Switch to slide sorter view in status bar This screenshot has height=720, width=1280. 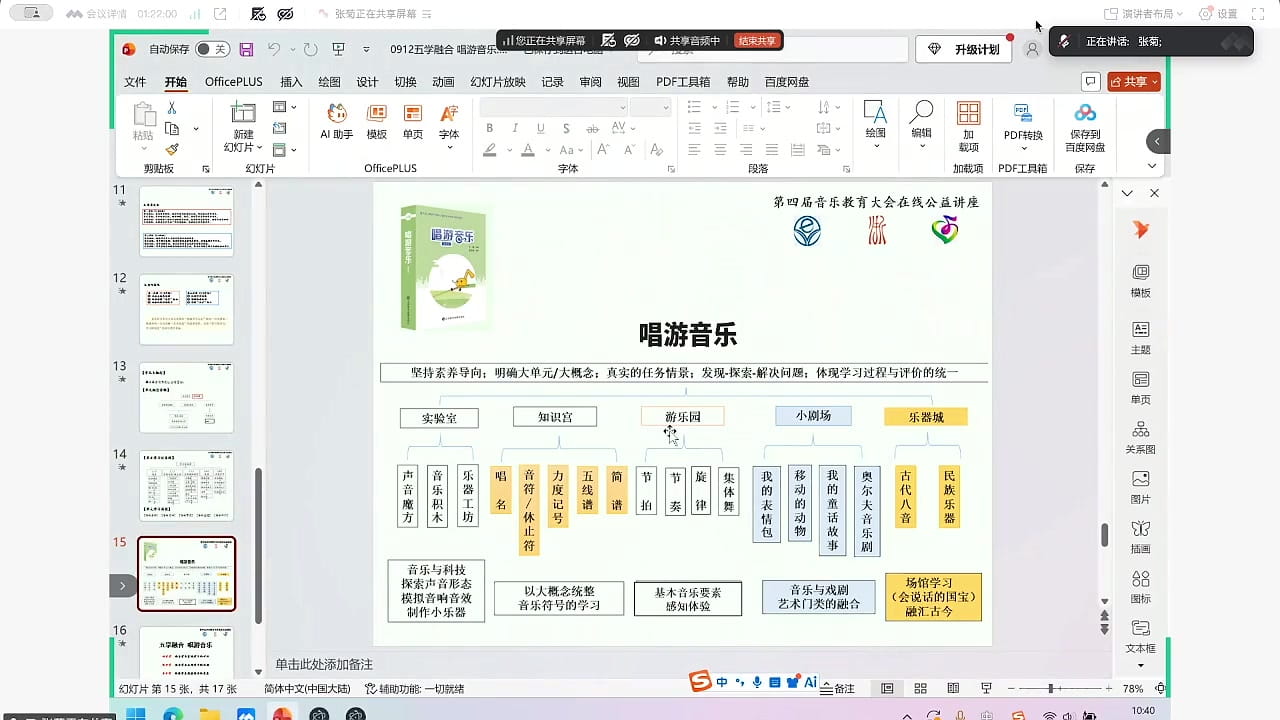point(921,689)
